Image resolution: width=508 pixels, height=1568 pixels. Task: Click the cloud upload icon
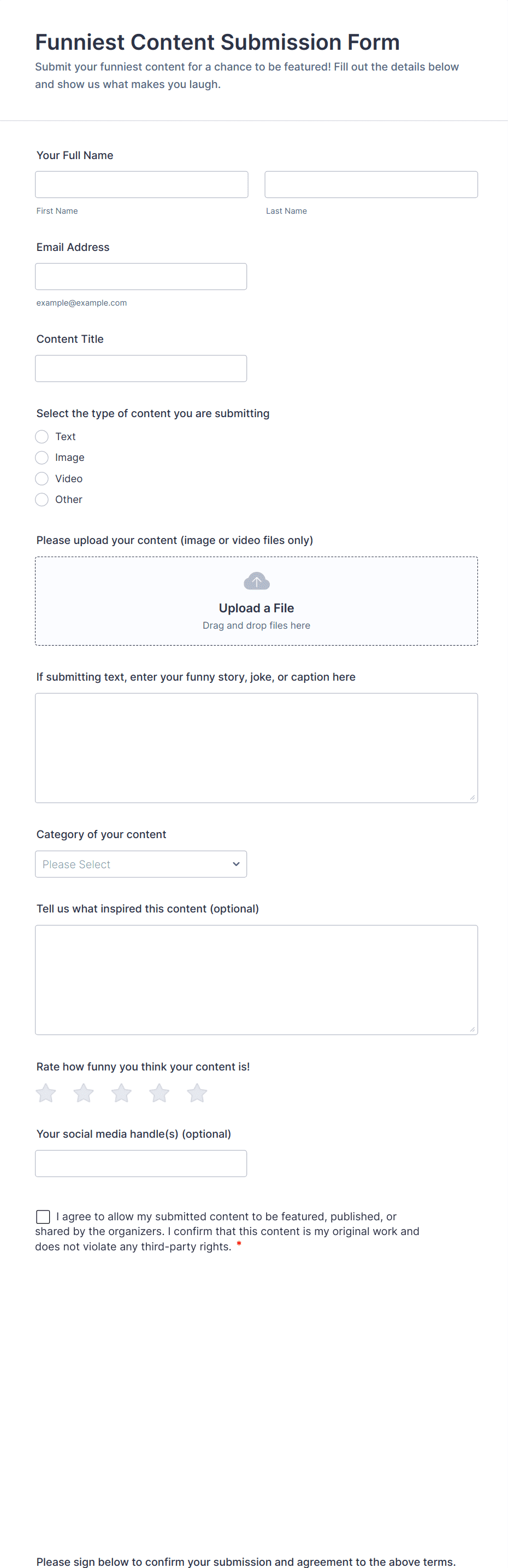(x=256, y=581)
